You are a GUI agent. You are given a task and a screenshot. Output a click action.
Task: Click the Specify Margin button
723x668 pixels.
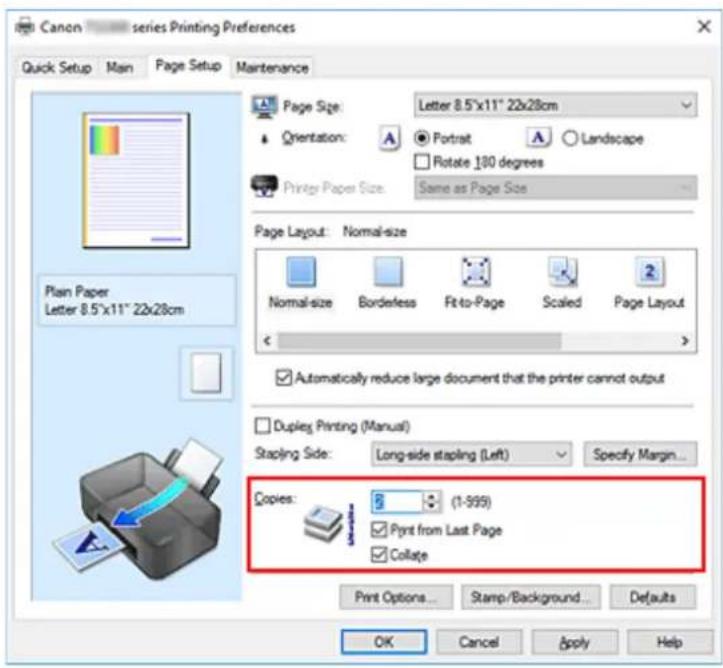pos(640,455)
